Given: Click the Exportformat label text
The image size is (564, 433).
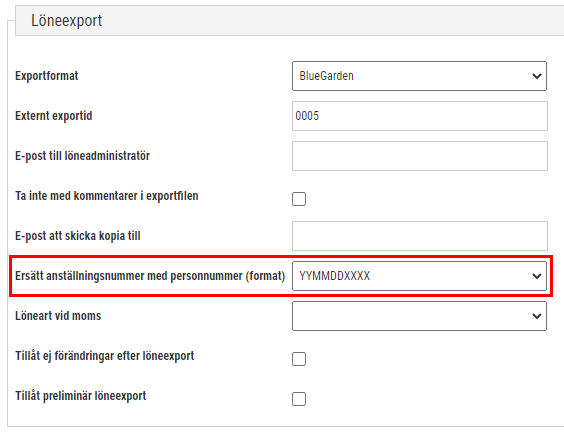Looking at the screenshot, I should point(46,76).
